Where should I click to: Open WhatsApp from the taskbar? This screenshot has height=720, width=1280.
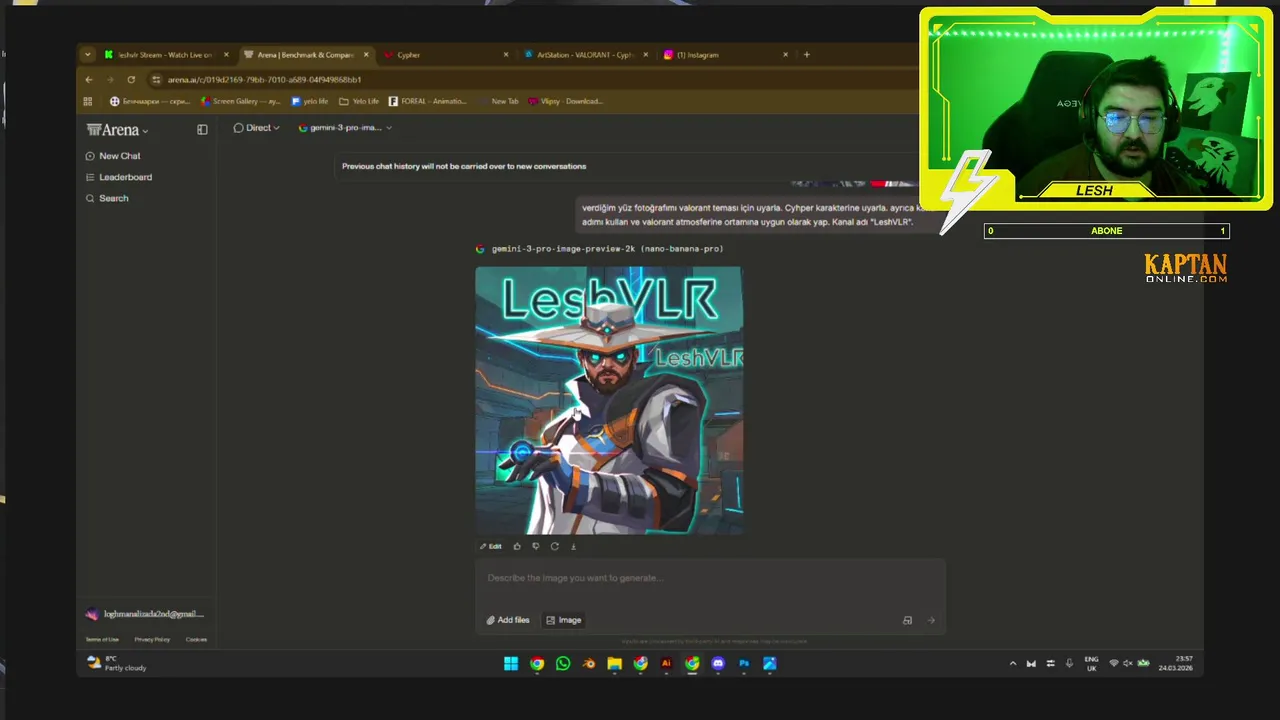click(x=563, y=663)
